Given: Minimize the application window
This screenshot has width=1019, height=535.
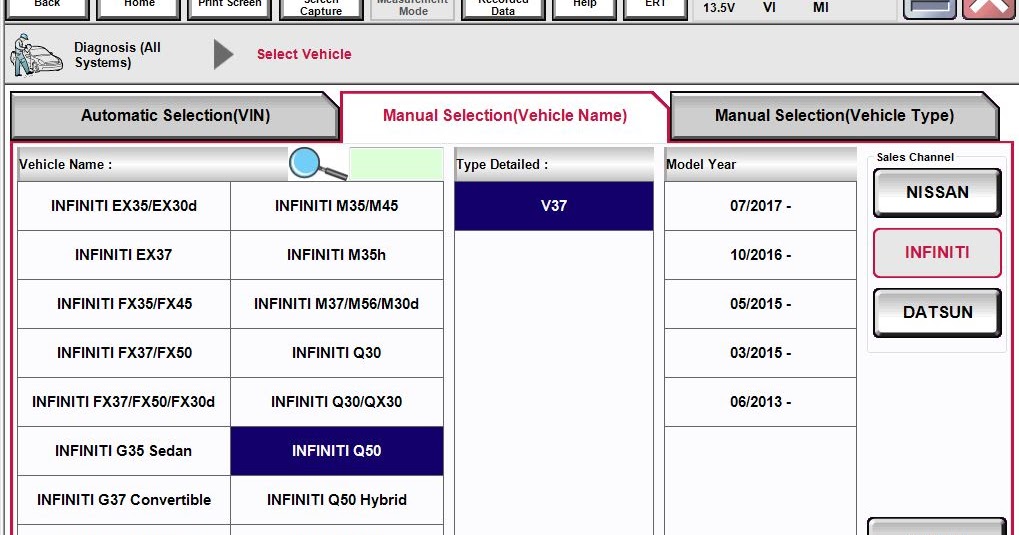Looking at the screenshot, I should (x=929, y=8).
